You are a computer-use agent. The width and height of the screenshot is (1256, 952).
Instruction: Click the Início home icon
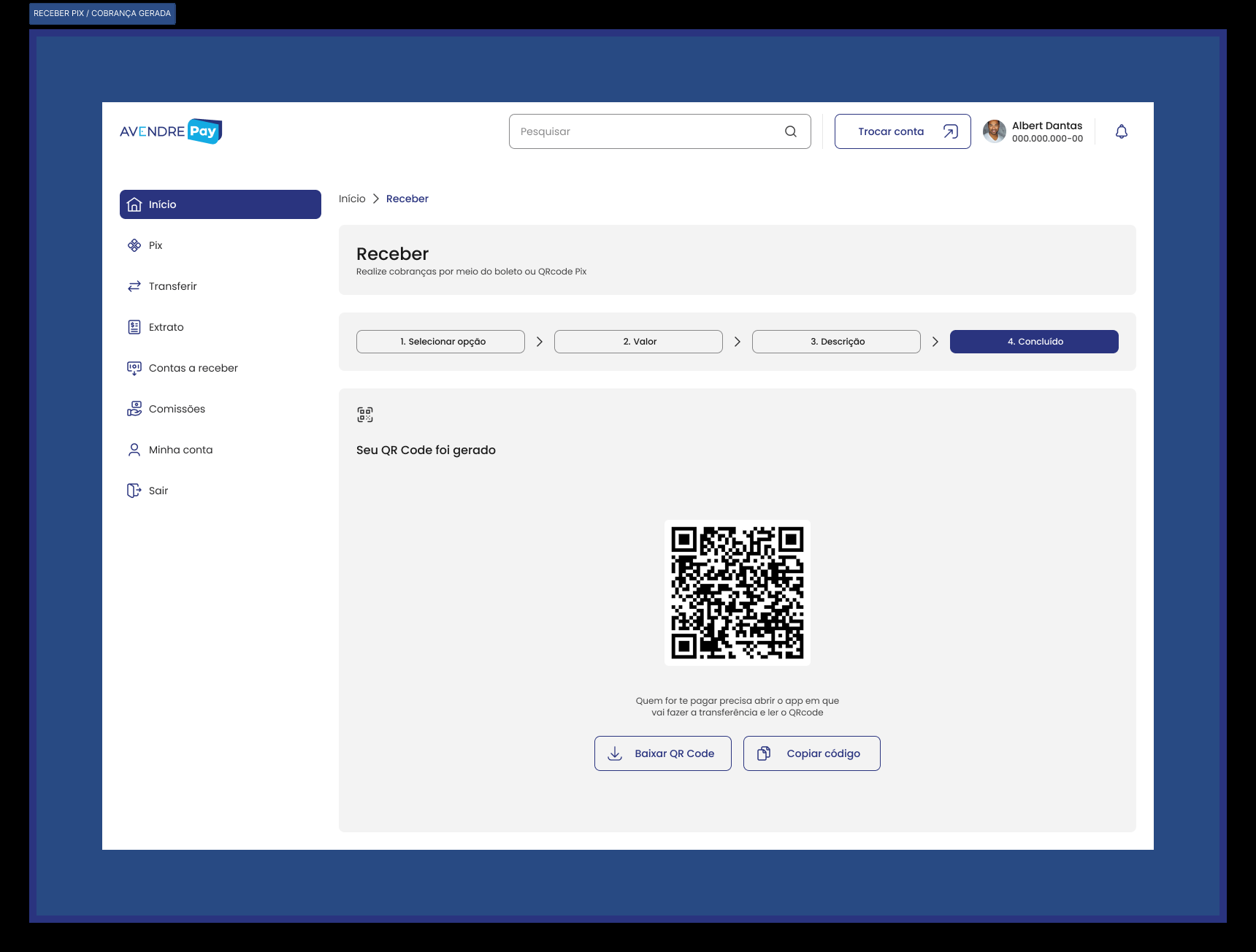(x=134, y=204)
